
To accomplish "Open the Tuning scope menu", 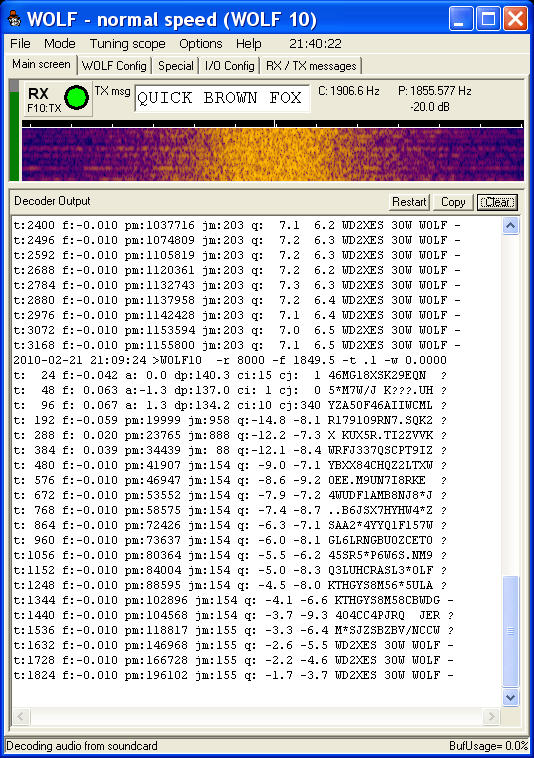I will (127, 44).
